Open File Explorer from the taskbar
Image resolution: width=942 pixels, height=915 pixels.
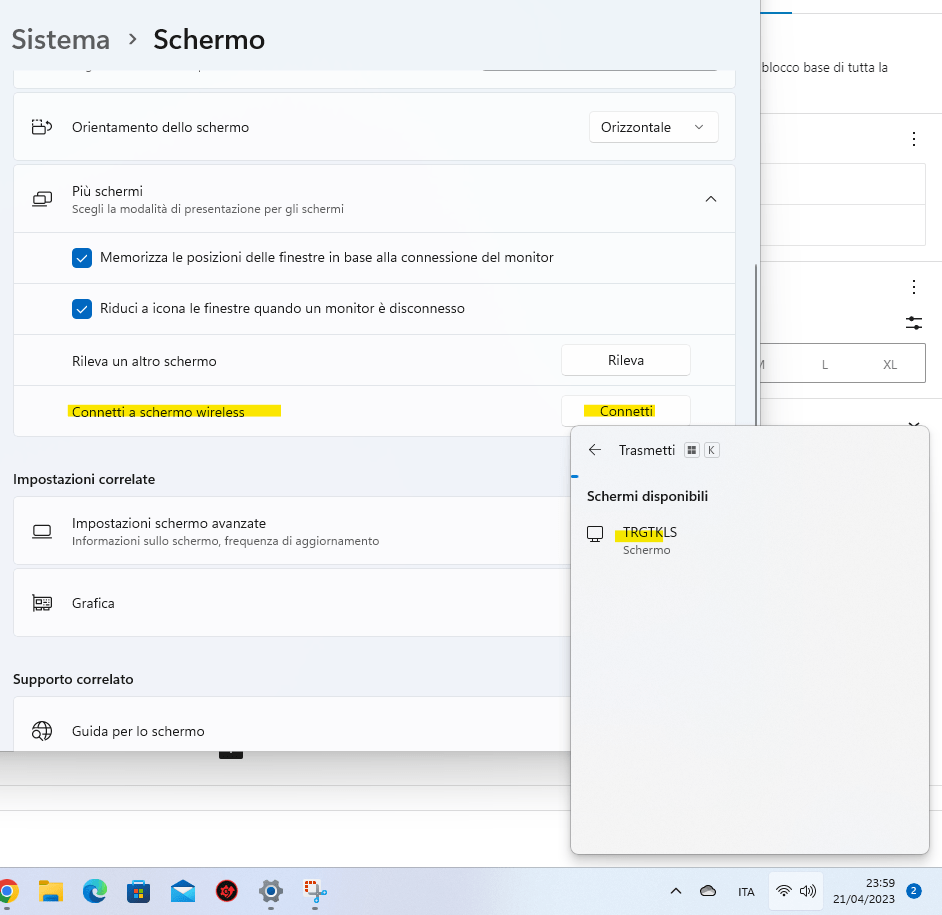tap(51, 890)
